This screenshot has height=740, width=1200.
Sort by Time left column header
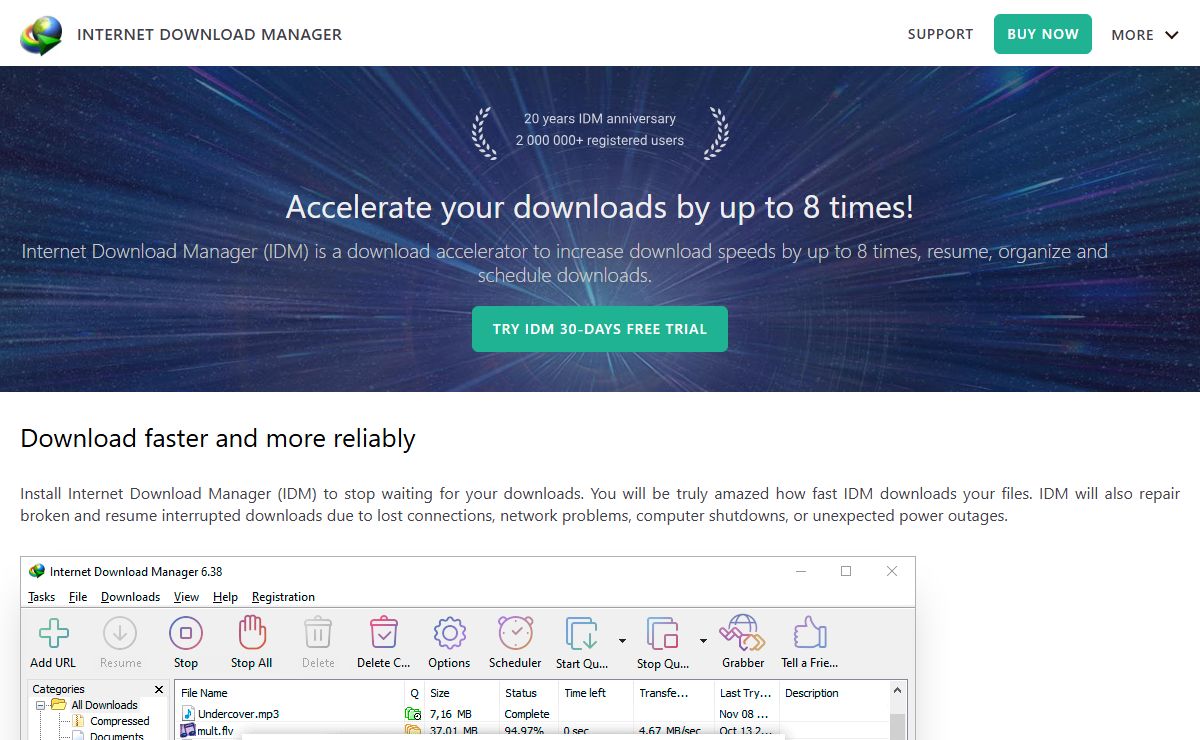tap(596, 693)
